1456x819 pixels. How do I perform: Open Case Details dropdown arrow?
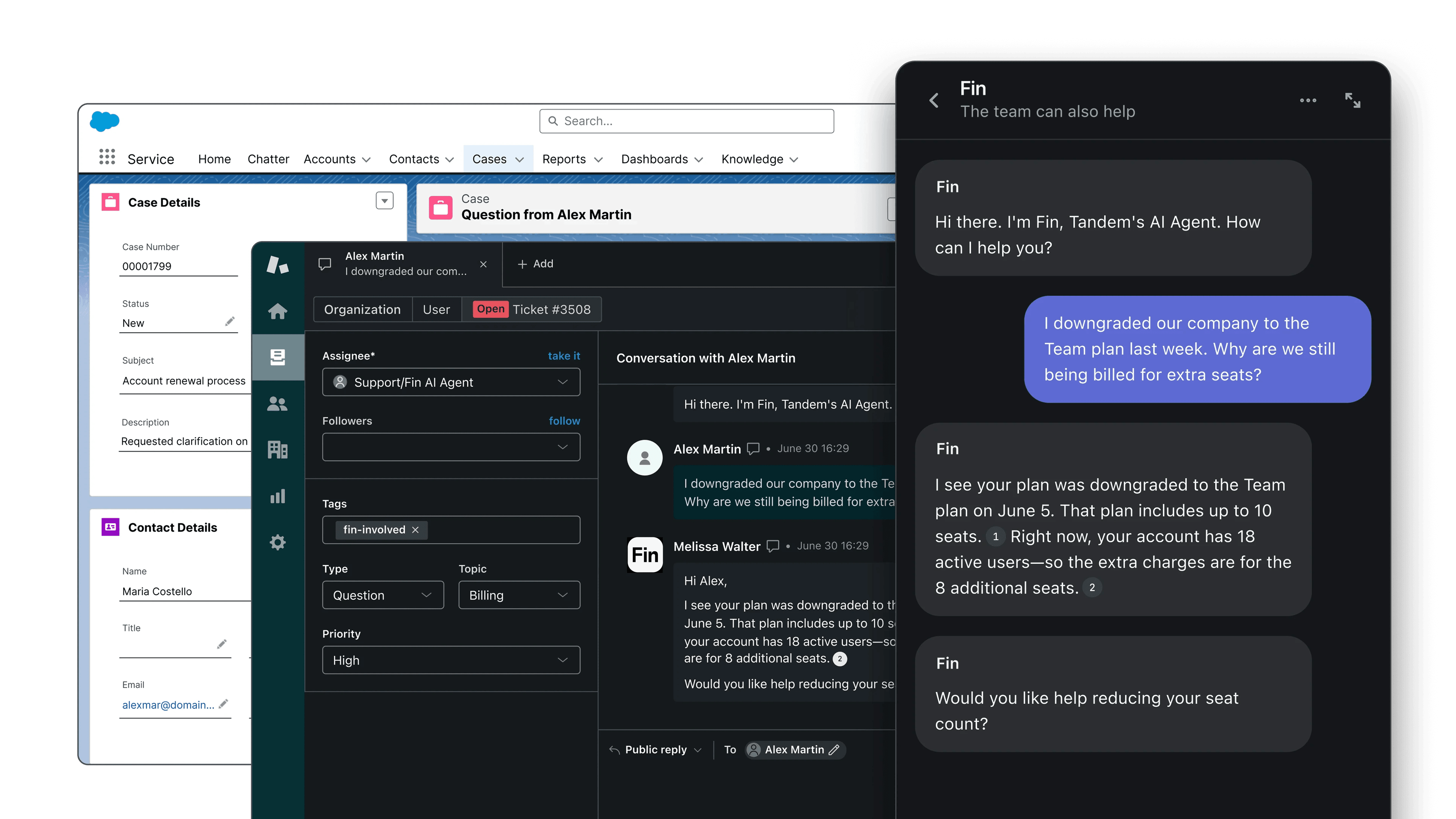[x=384, y=201]
